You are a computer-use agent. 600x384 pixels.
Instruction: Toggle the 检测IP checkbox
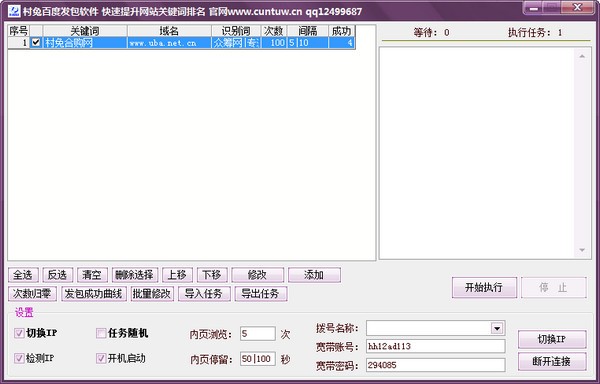click(x=19, y=358)
